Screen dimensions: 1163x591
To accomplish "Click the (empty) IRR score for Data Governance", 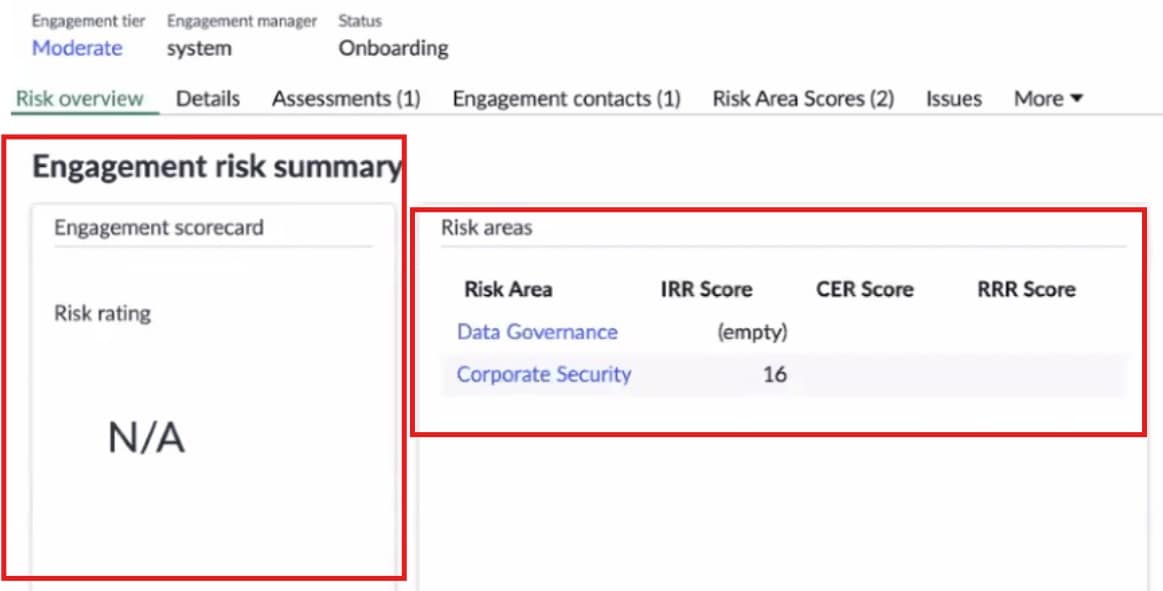I will point(752,333).
